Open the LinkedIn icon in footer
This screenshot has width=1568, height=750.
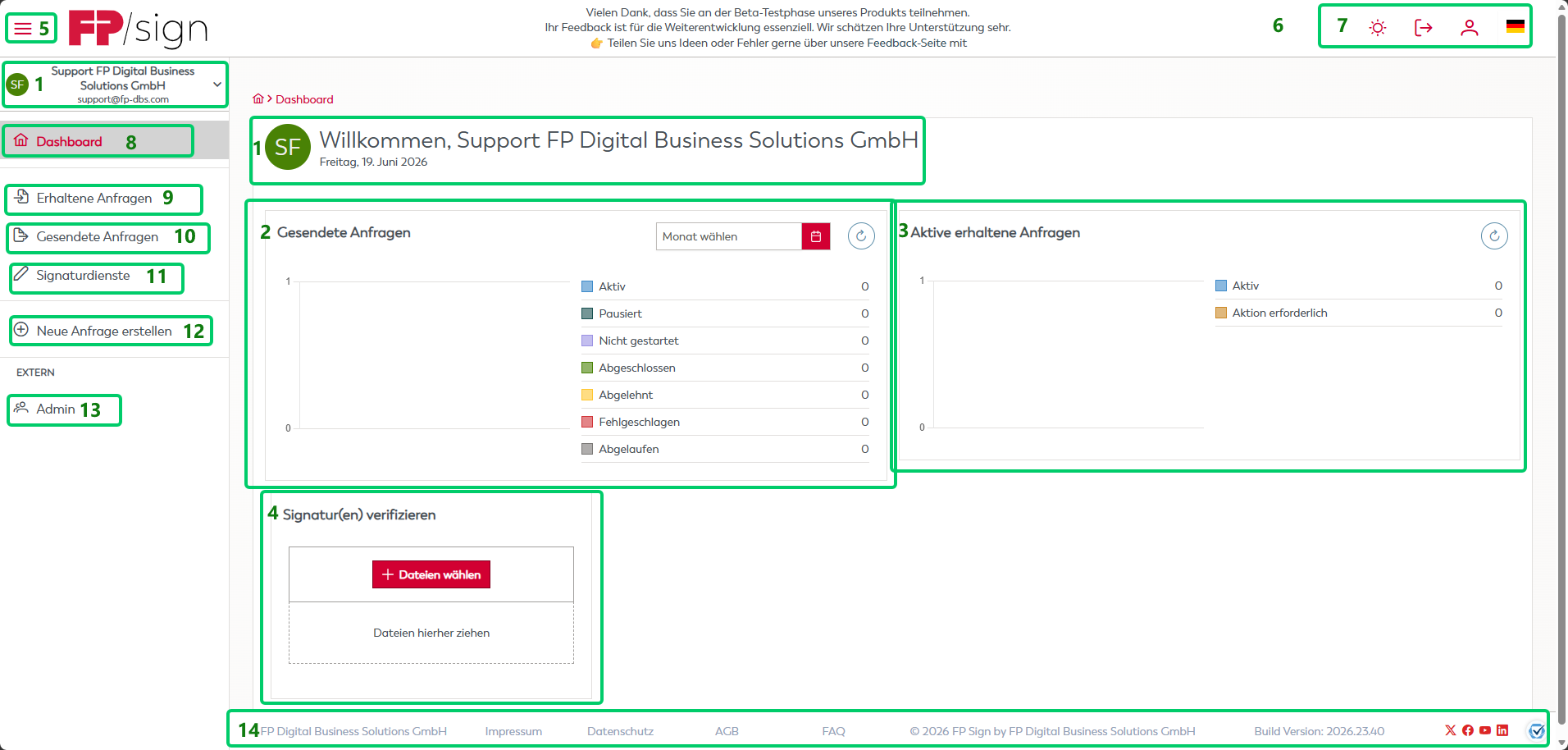pos(1502,730)
